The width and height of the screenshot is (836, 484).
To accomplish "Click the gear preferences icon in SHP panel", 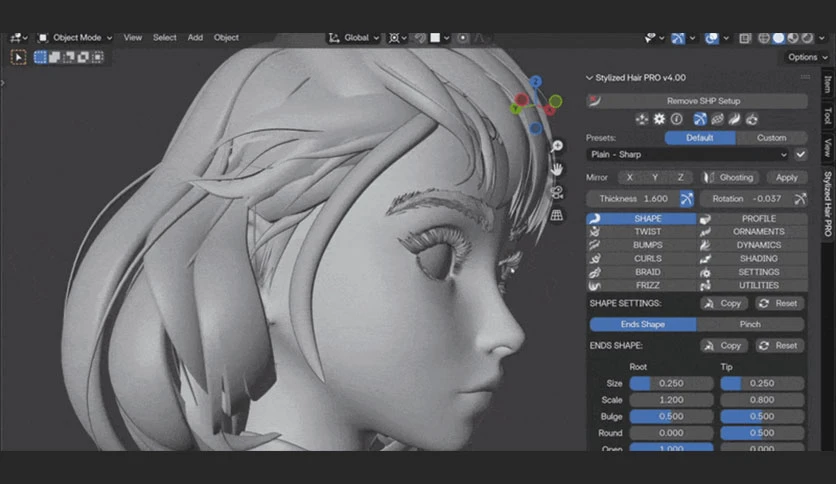I will click(660, 119).
